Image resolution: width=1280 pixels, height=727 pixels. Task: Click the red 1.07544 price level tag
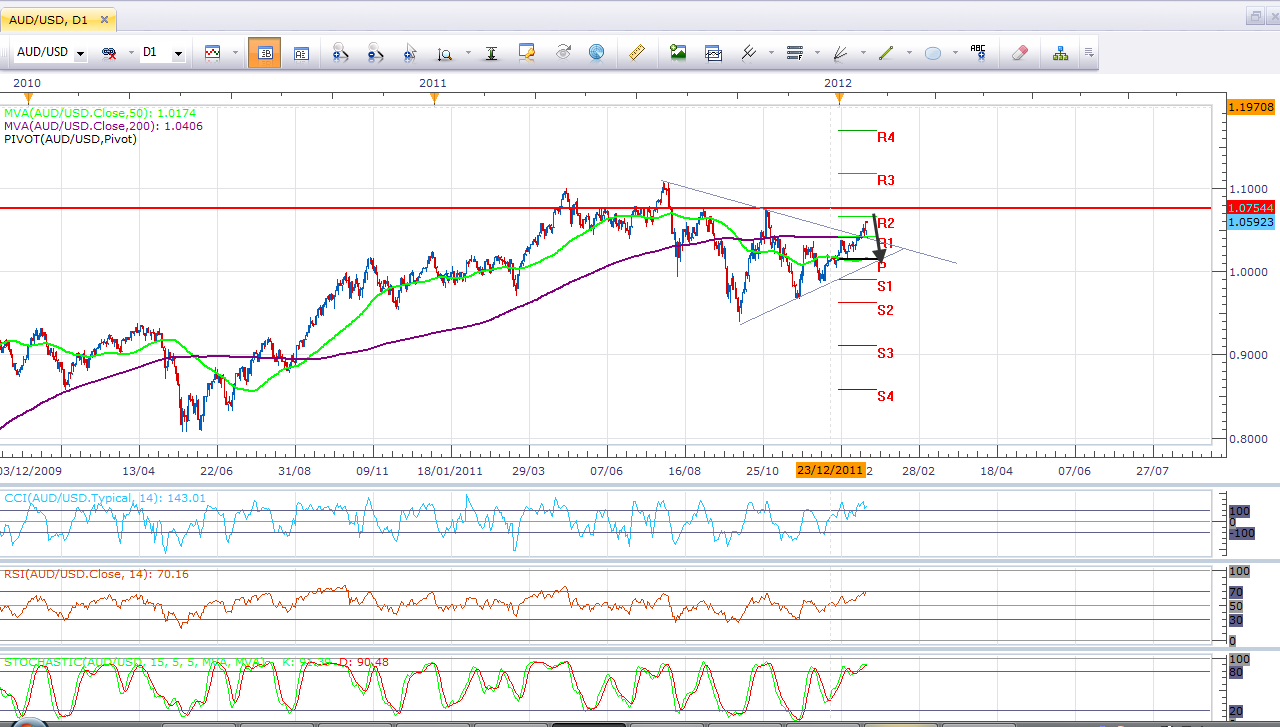coord(1250,208)
